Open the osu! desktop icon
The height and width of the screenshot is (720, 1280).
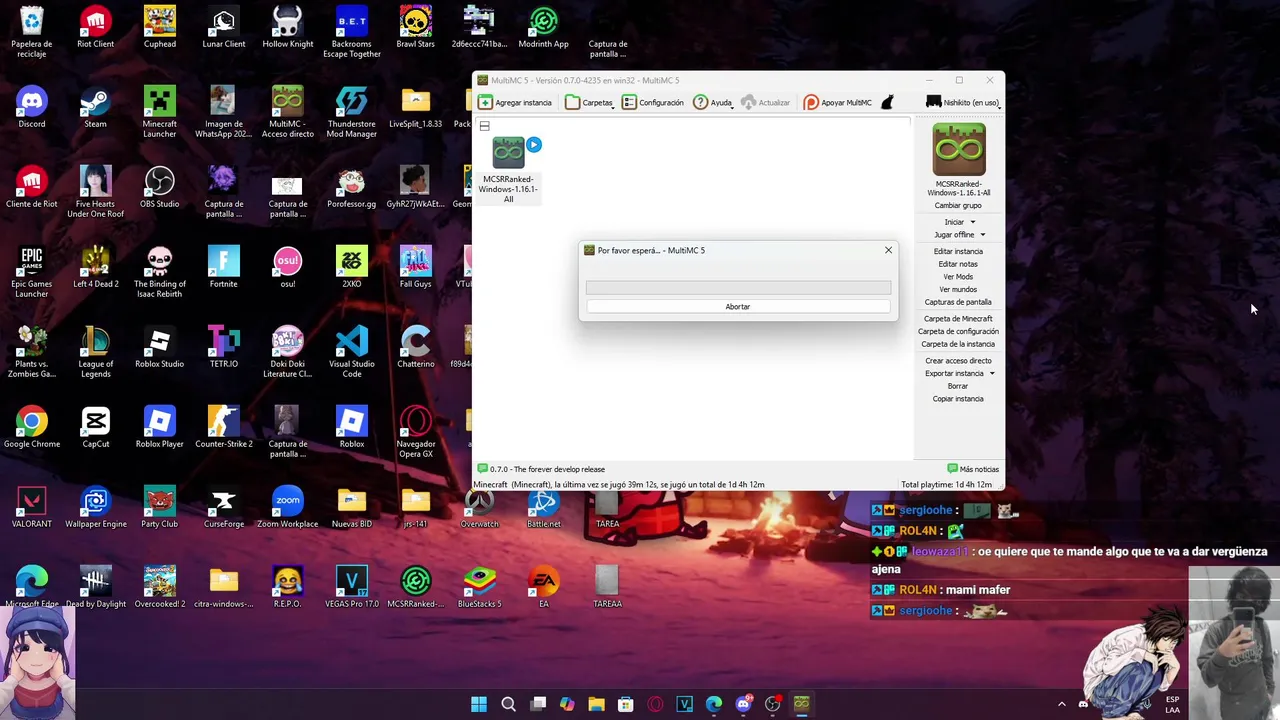coord(288,268)
